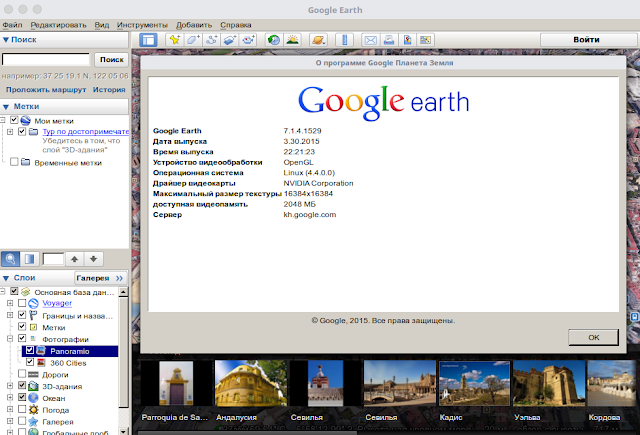The image size is (640, 435).
Task: Click the Погода sun icon
Action: pyautogui.click(x=33, y=410)
